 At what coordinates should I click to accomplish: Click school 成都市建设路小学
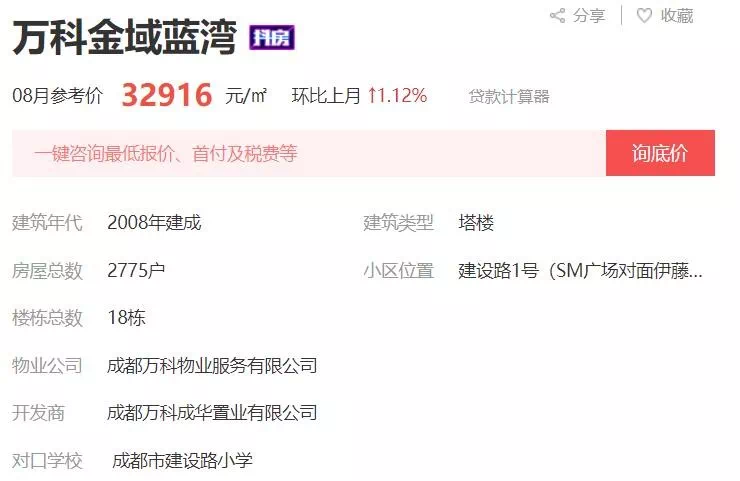182,460
